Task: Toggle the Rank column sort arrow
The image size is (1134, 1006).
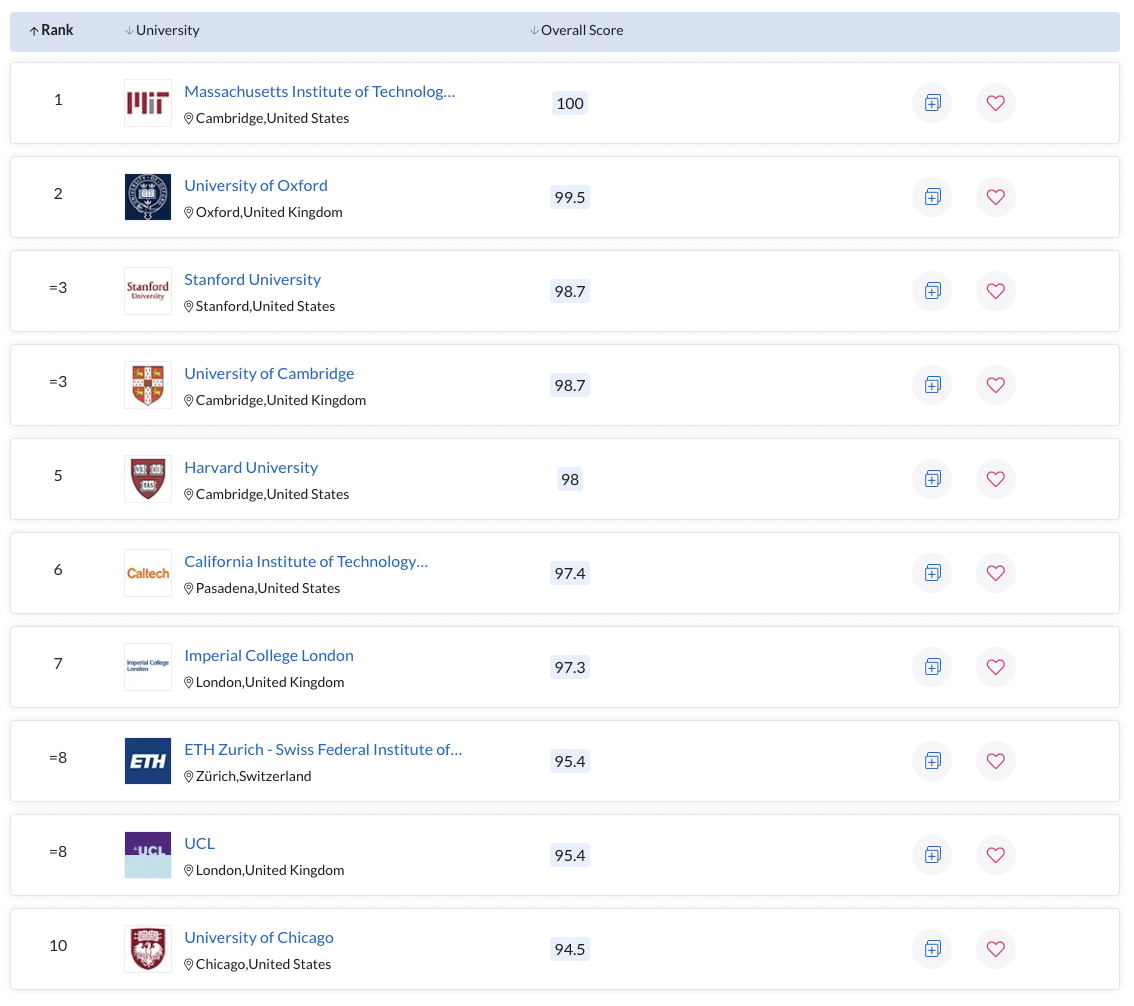Action: tap(36, 30)
